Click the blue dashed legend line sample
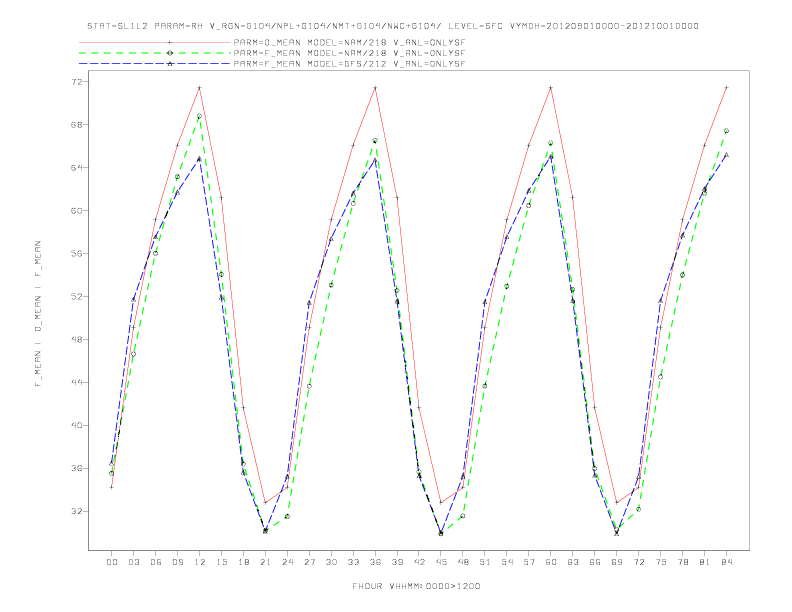Screen dimensions: 792x612 pos(155,64)
